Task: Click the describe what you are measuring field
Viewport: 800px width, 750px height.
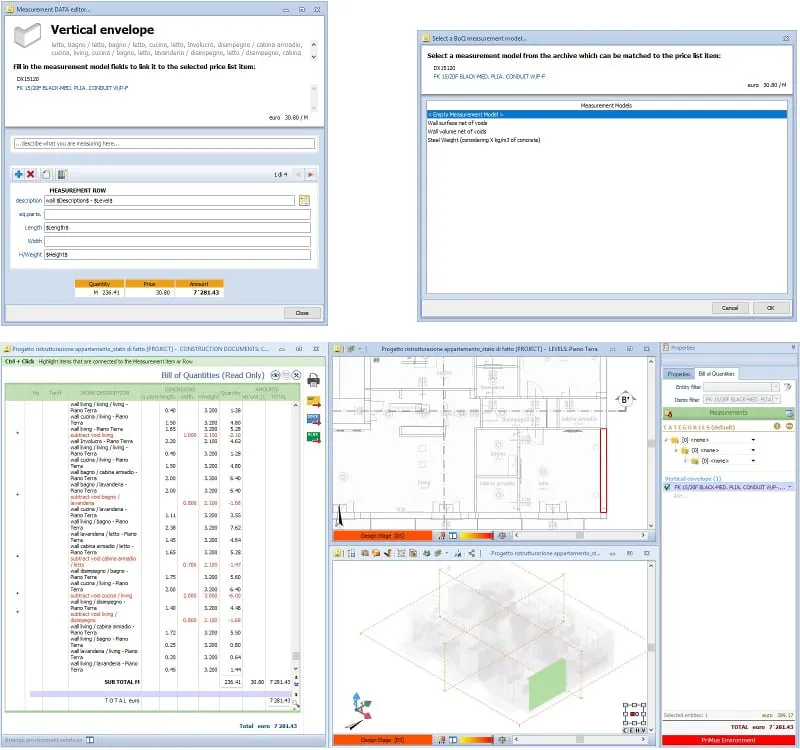Action: pos(164,144)
